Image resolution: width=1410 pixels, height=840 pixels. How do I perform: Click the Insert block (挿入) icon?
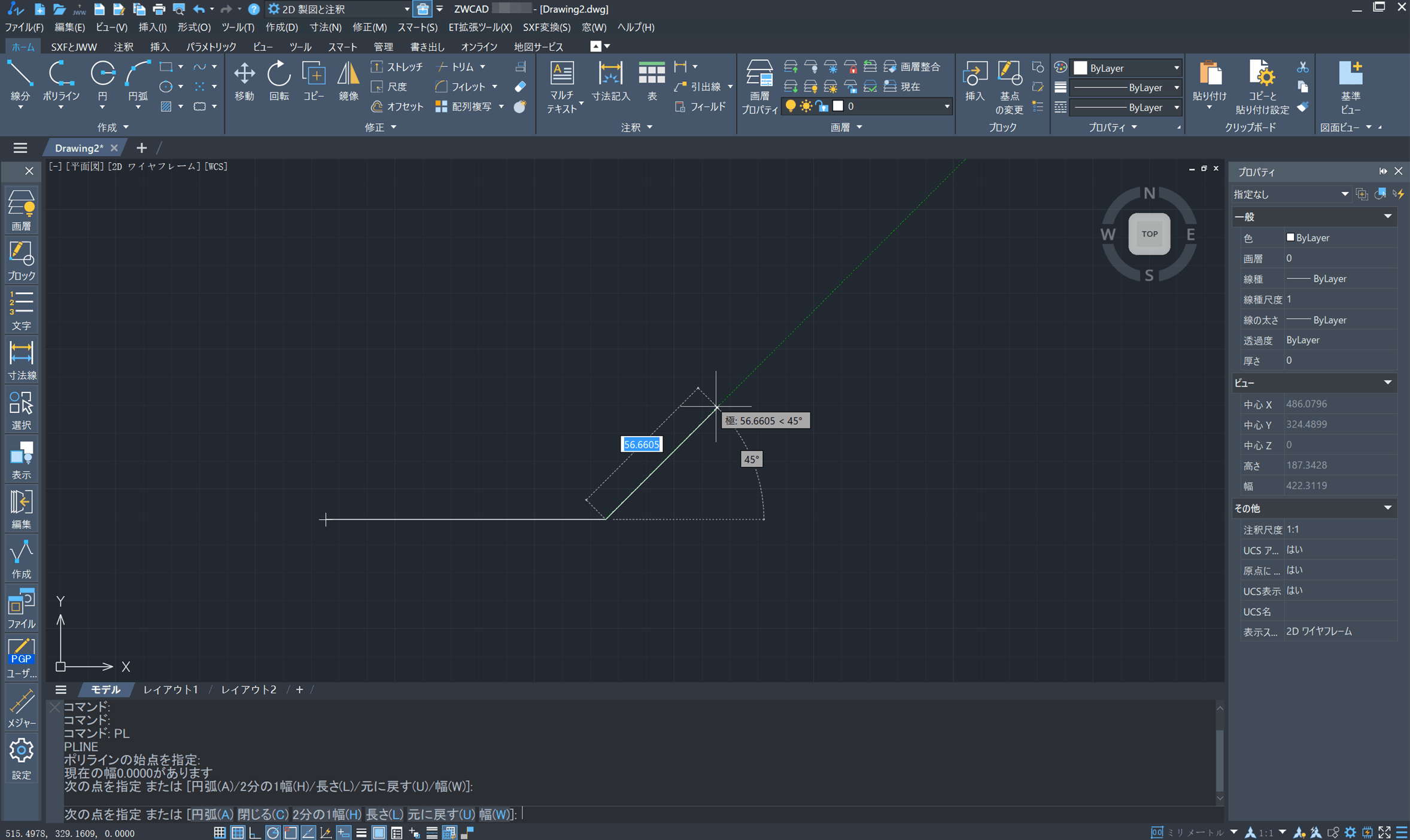tap(974, 81)
